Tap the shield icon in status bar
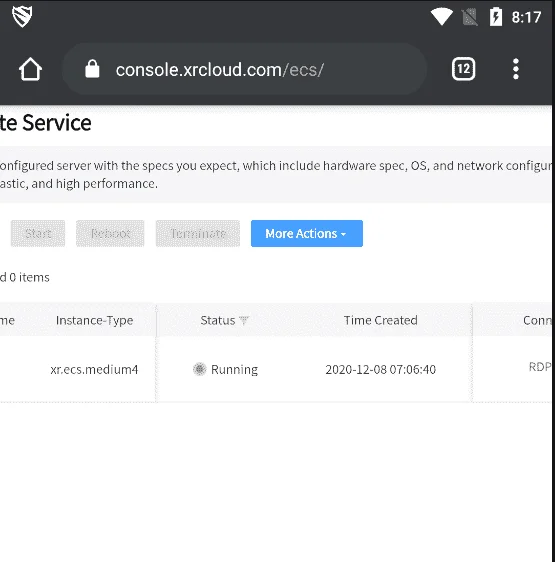The width and height of the screenshot is (555, 562). (x=22, y=16)
